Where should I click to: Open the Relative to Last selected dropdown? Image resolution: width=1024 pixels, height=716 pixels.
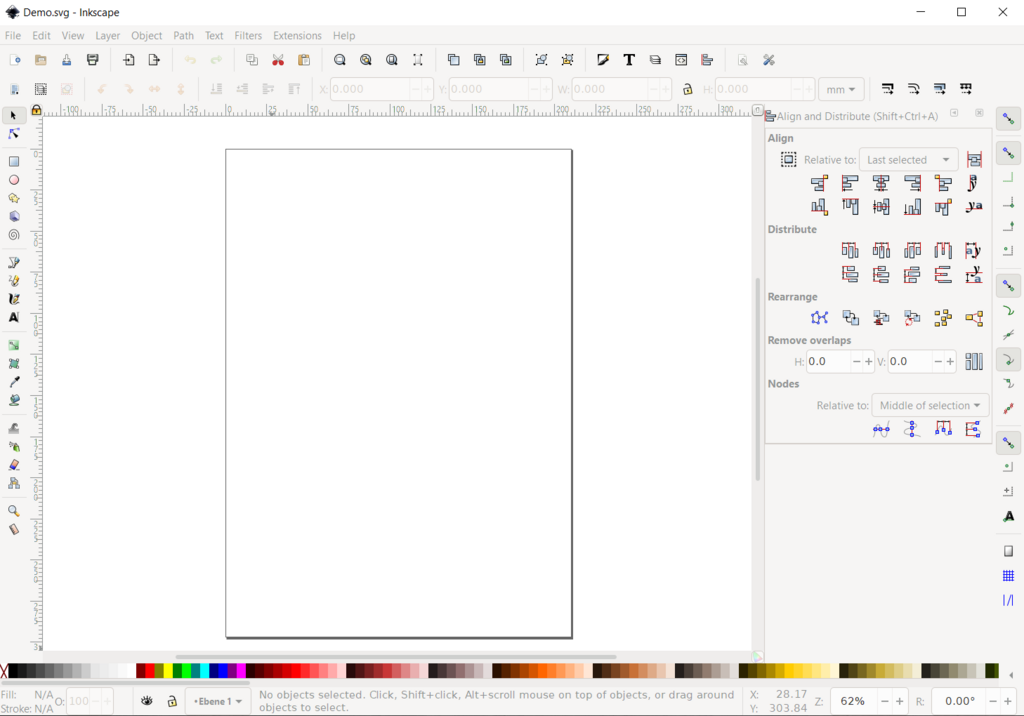coord(908,160)
